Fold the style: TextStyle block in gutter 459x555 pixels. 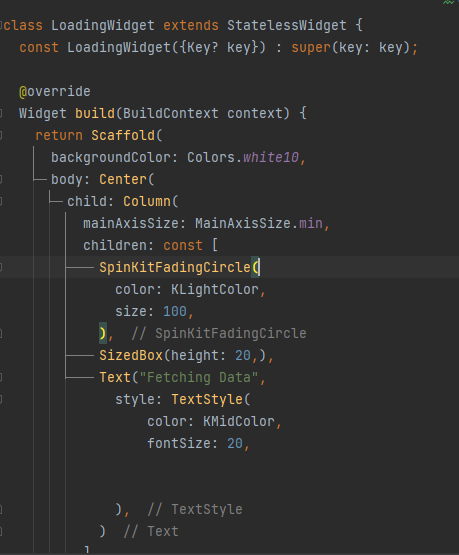click(1, 399)
